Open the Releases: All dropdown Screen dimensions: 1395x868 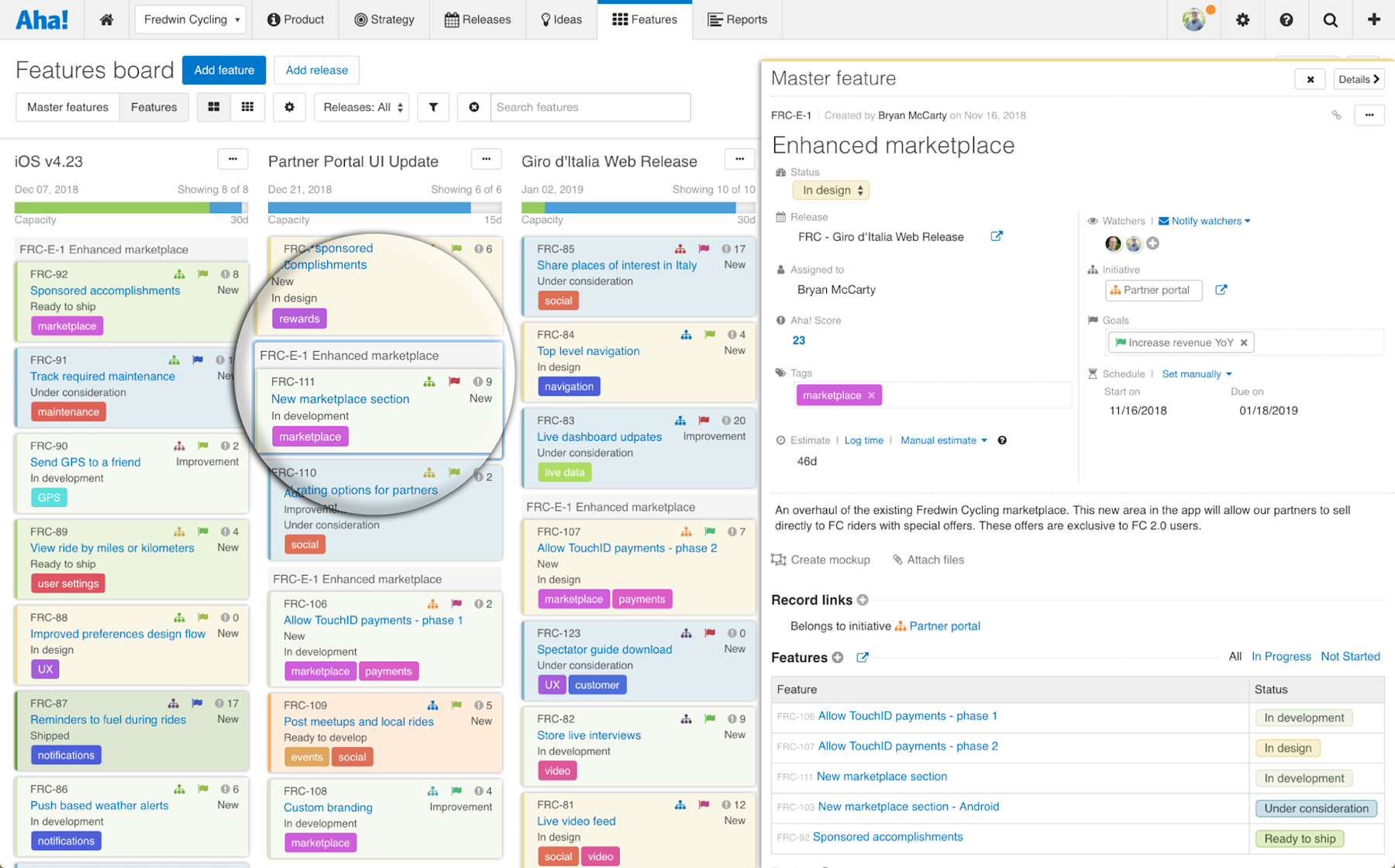pos(360,107)
